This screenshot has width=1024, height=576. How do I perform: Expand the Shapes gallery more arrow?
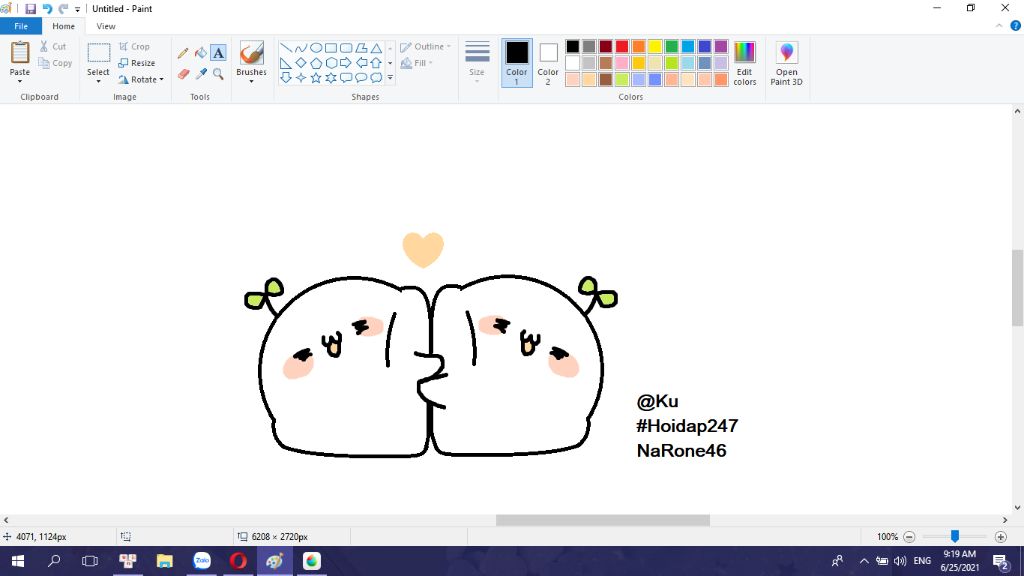[x=390, y=78]
